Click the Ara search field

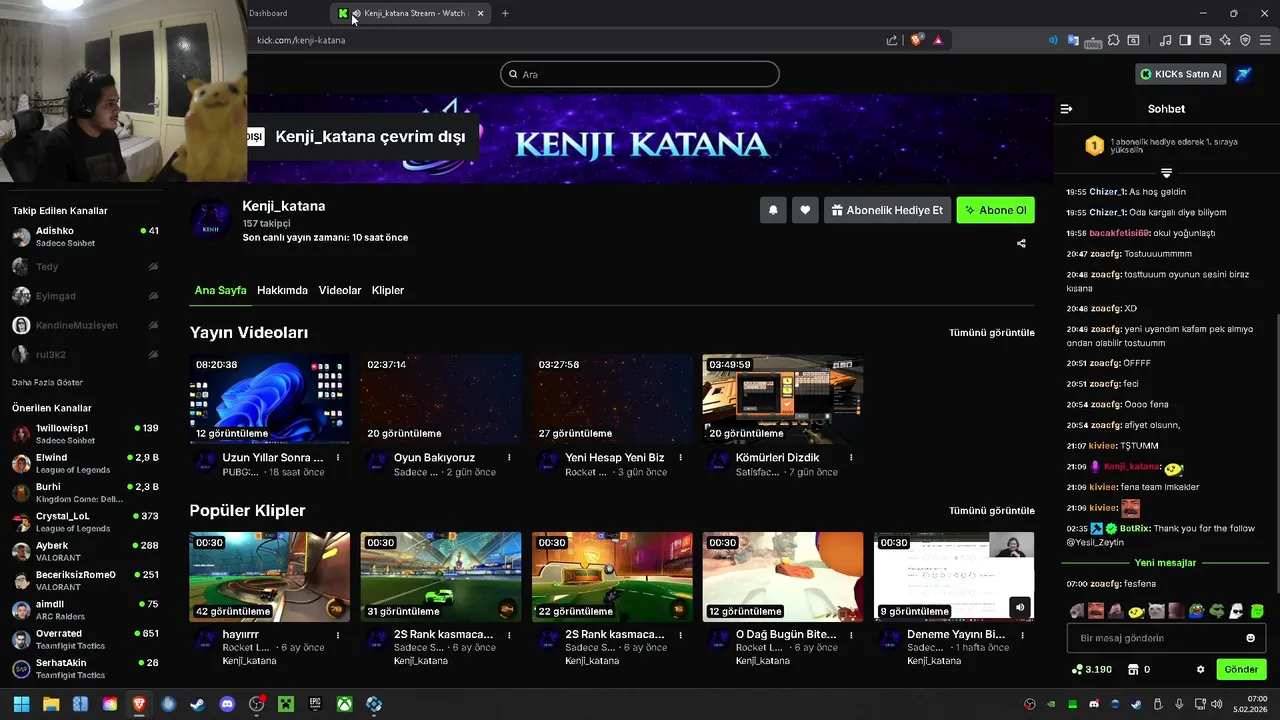click(640, 74)
